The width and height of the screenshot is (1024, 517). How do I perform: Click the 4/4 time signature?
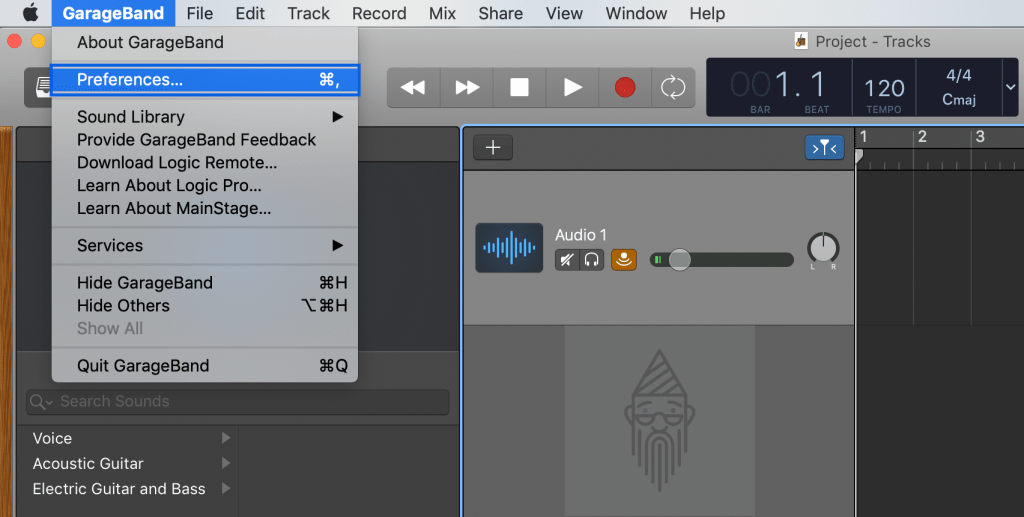[x=959, y=75]
